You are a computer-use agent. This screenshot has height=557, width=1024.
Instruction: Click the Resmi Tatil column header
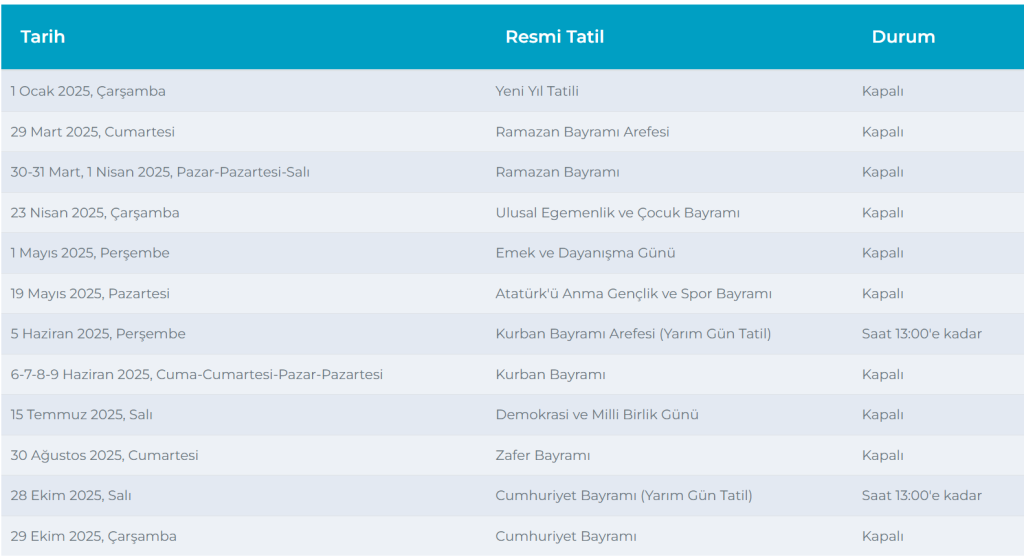tap(554, 37)
